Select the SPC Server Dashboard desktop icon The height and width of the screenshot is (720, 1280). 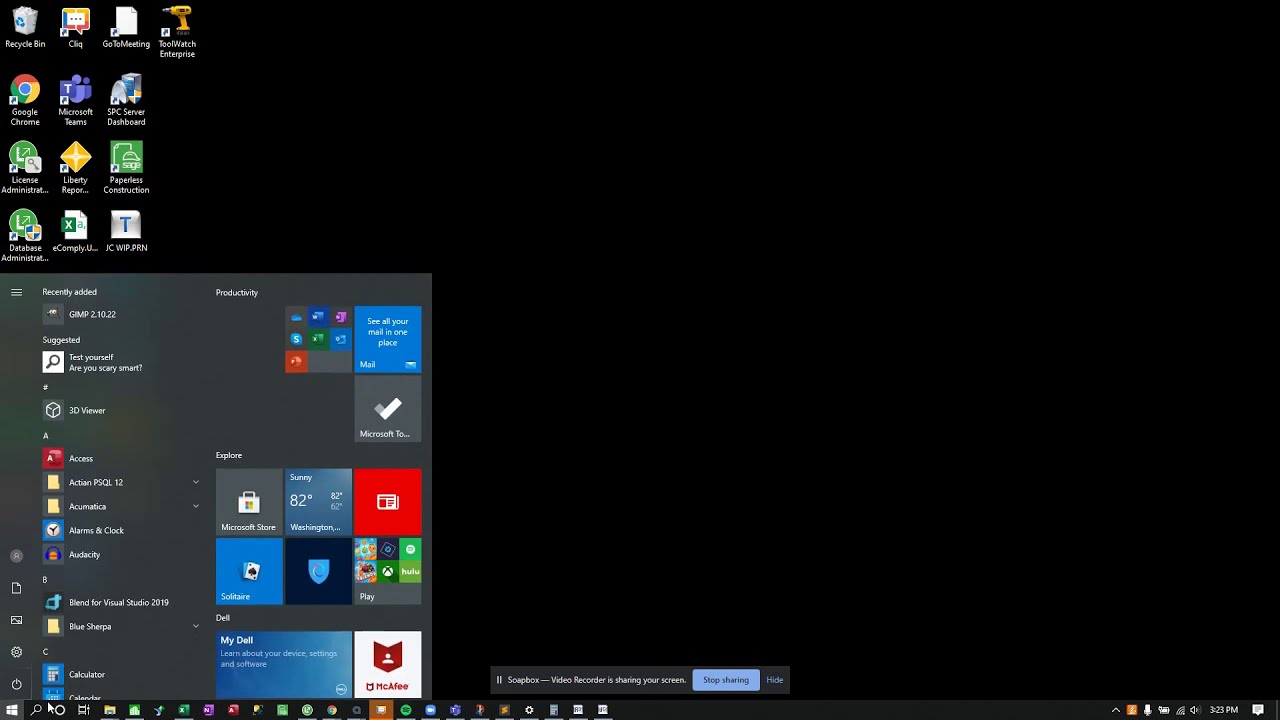tap(126, 100)
